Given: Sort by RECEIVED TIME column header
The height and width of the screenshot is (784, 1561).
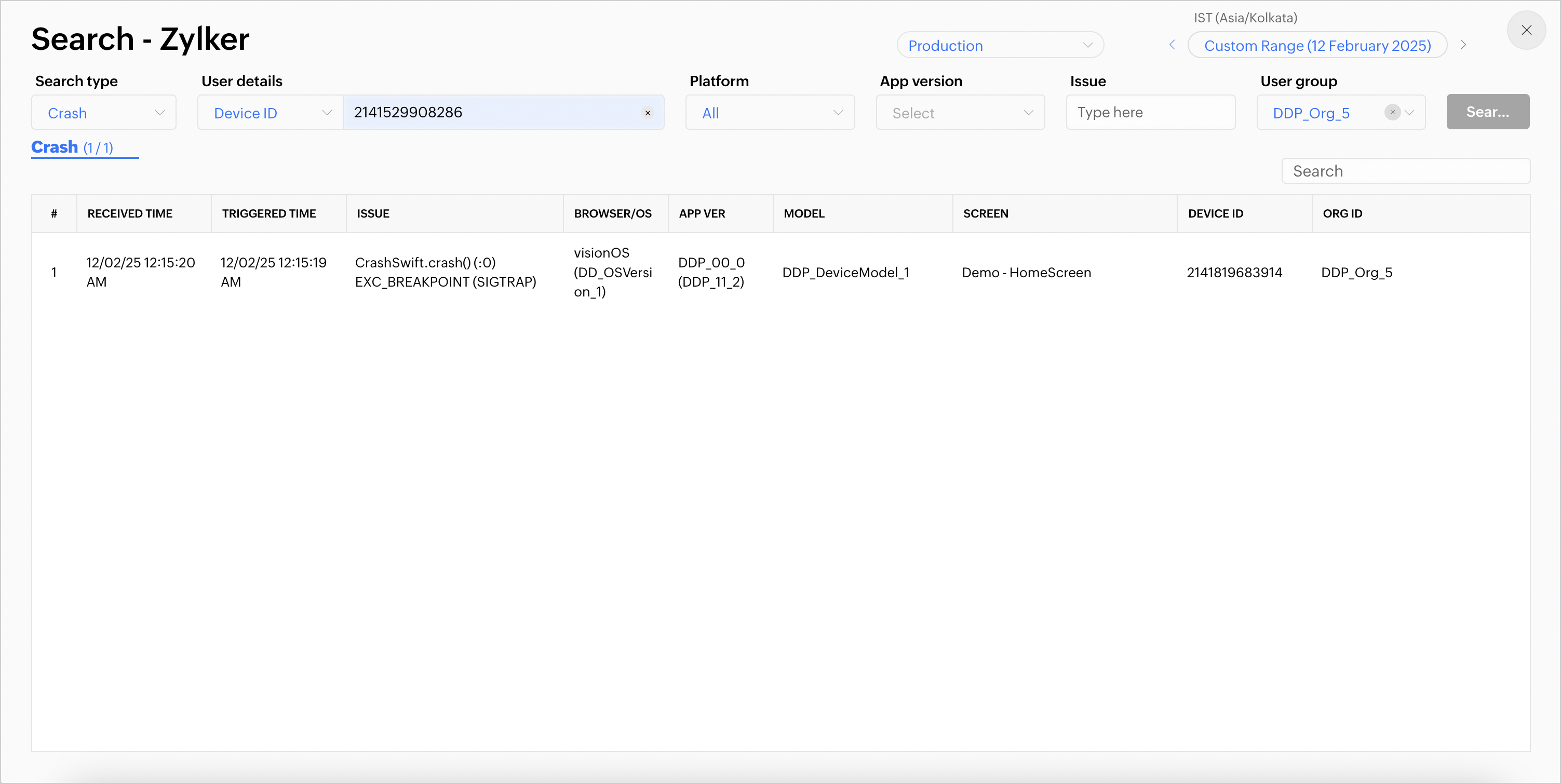Looking at the screenshot, I should [x=130, y=214].
